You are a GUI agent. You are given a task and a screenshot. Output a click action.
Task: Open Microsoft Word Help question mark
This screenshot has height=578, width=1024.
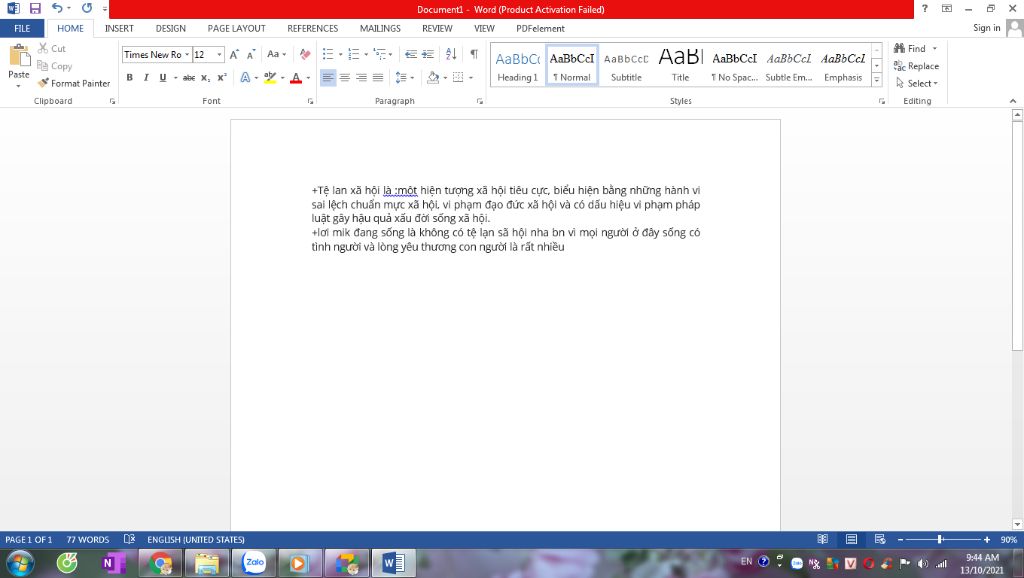(x=925, y=8)
